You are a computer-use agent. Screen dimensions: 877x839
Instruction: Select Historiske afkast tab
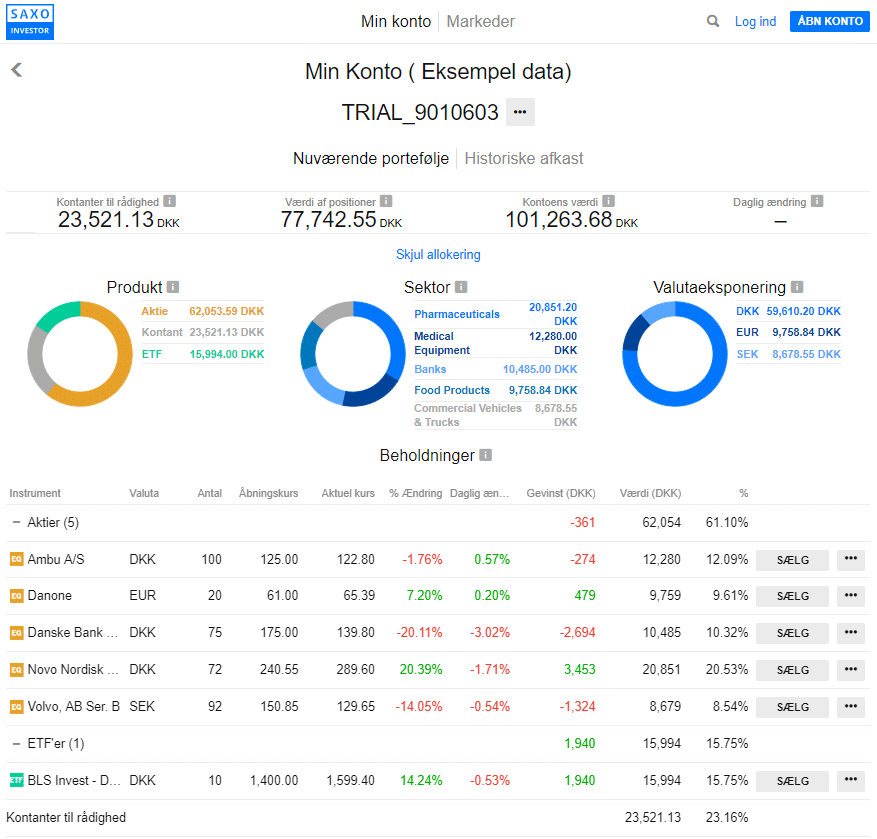pyautogui.click(x=524, y=158)
